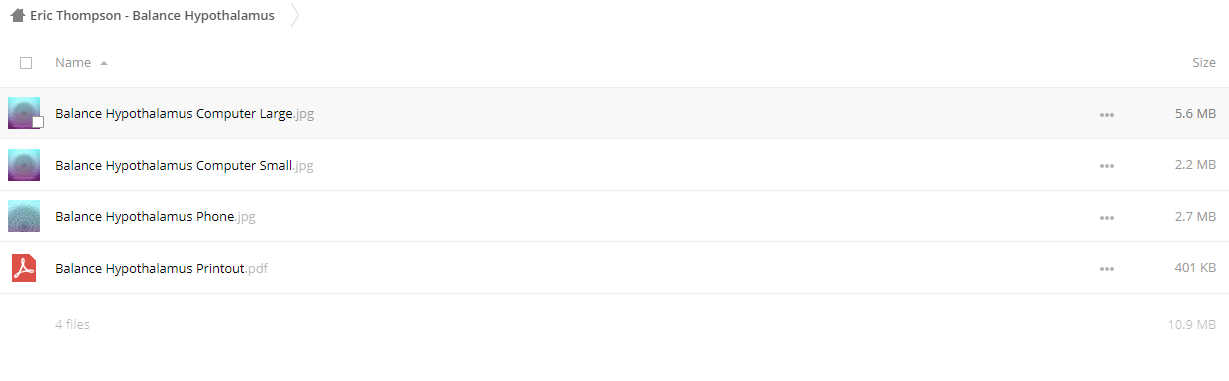The height and width of the screenshot is (381, 1229).
Task: Click the Computer Small image thumbnail
Action: point(24,165)
